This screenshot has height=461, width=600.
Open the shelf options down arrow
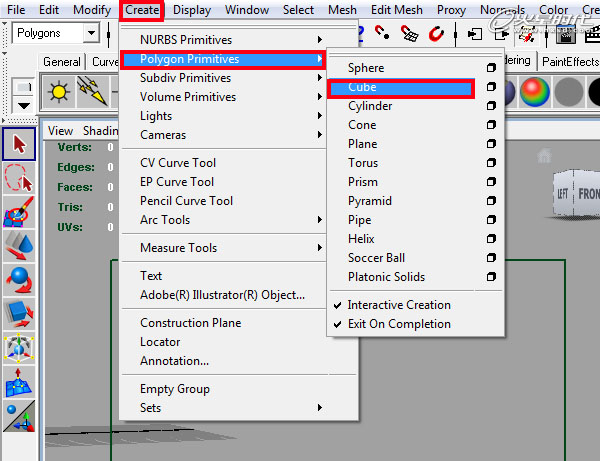(24, 106)
